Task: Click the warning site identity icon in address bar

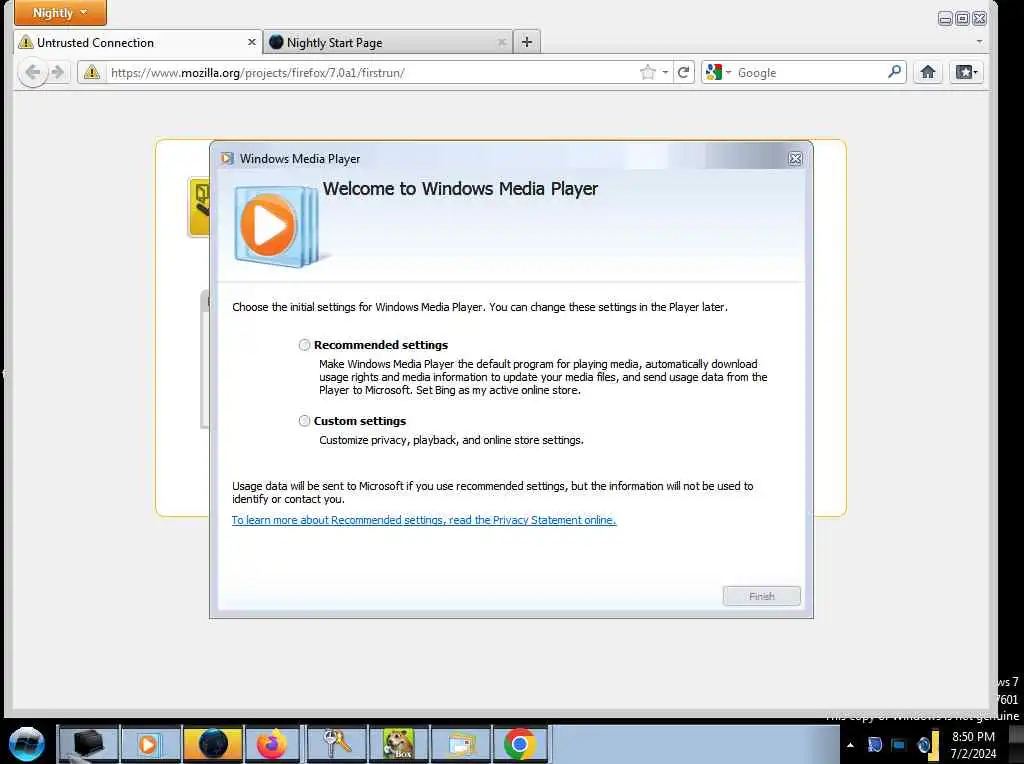Action: pyautogui.click(x=92, y=72)
